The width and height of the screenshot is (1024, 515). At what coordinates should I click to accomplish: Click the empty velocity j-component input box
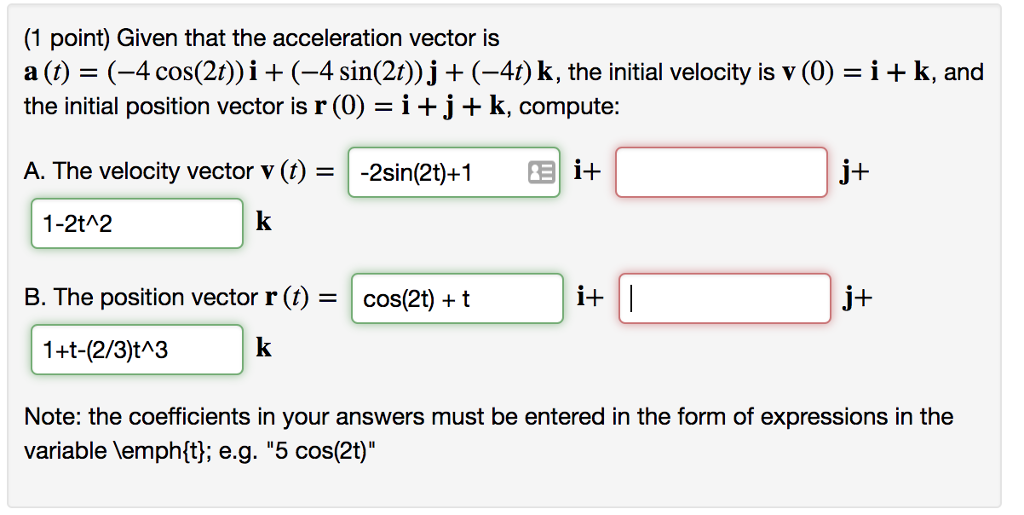tap(721, 172)
